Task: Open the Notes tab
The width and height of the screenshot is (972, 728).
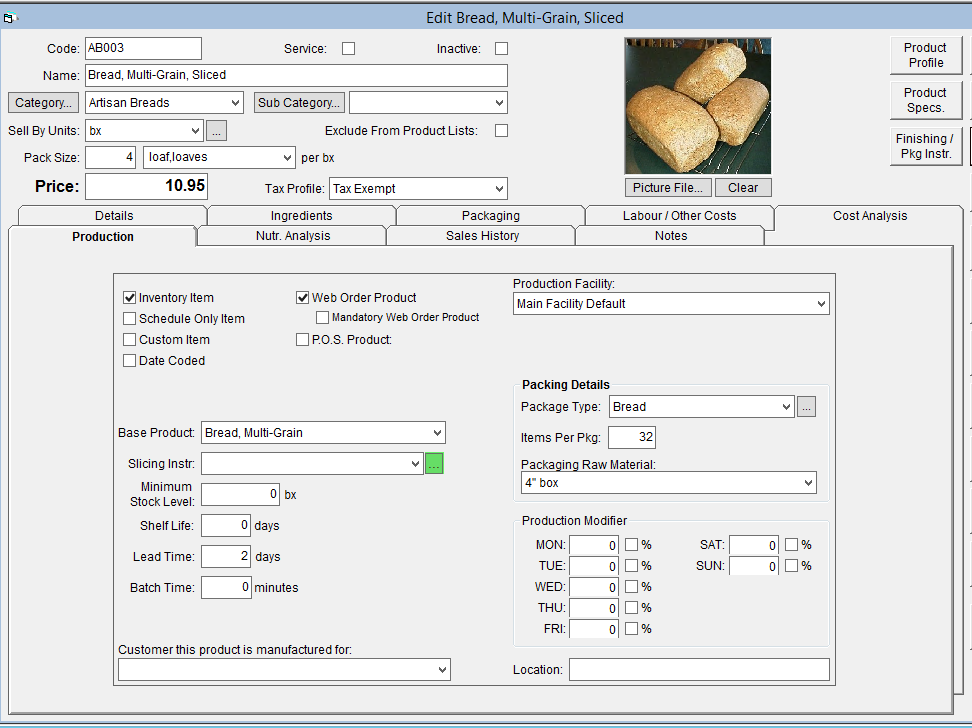Action: pos(671,236)
